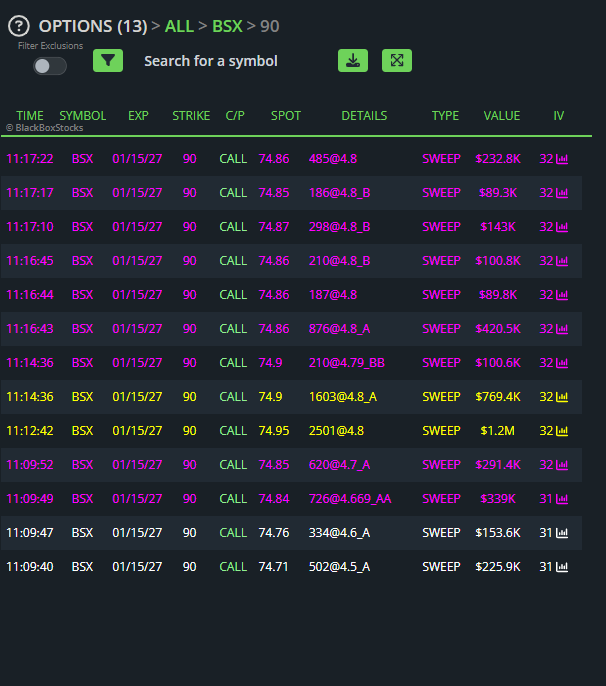
Task: Sort by the TYPE column header
Action: tap(445, 116)
